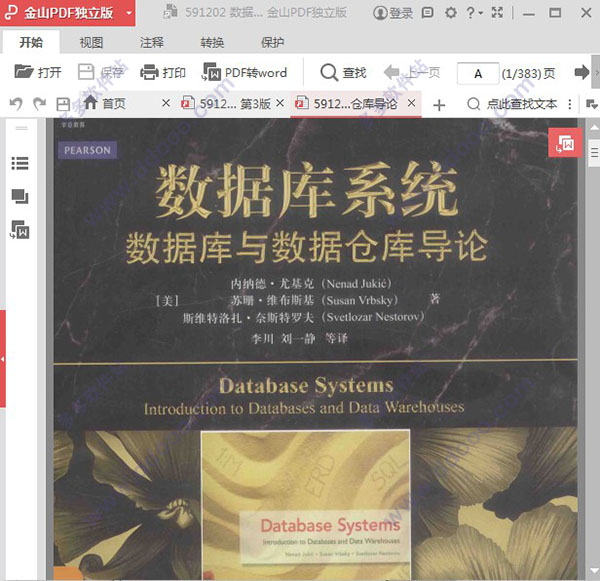600x581 pixels.
Task: Open the three-dot more options menu
Action: [570, 104]
